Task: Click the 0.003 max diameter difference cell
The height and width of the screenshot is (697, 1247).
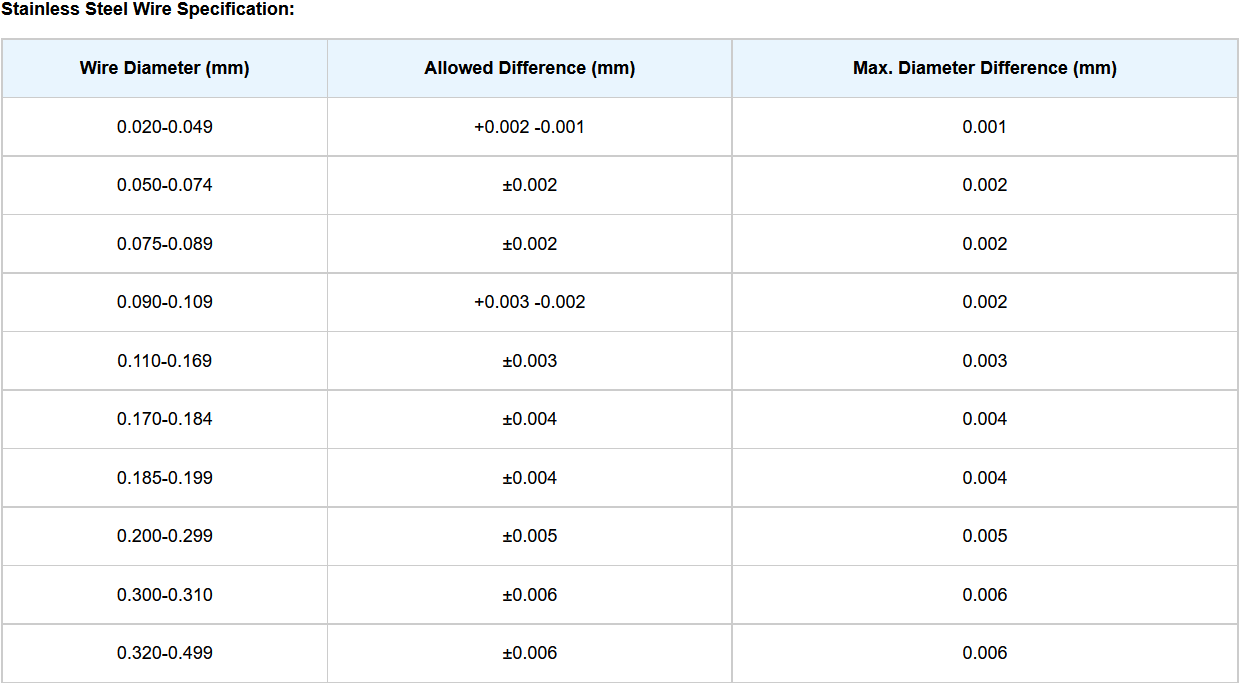Action: pos(984,361)
